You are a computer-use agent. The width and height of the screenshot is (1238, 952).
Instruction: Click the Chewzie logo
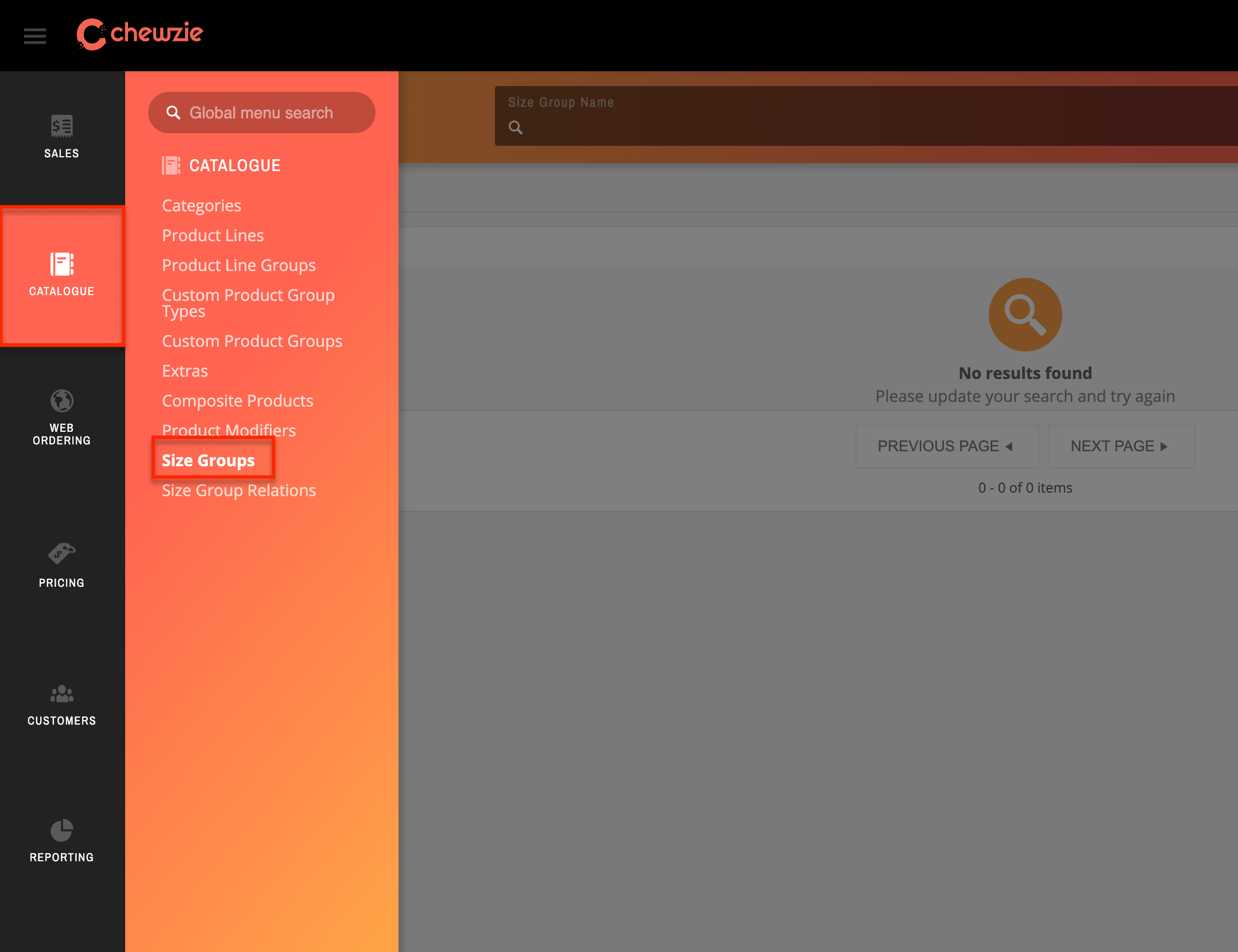coord(140,34)
